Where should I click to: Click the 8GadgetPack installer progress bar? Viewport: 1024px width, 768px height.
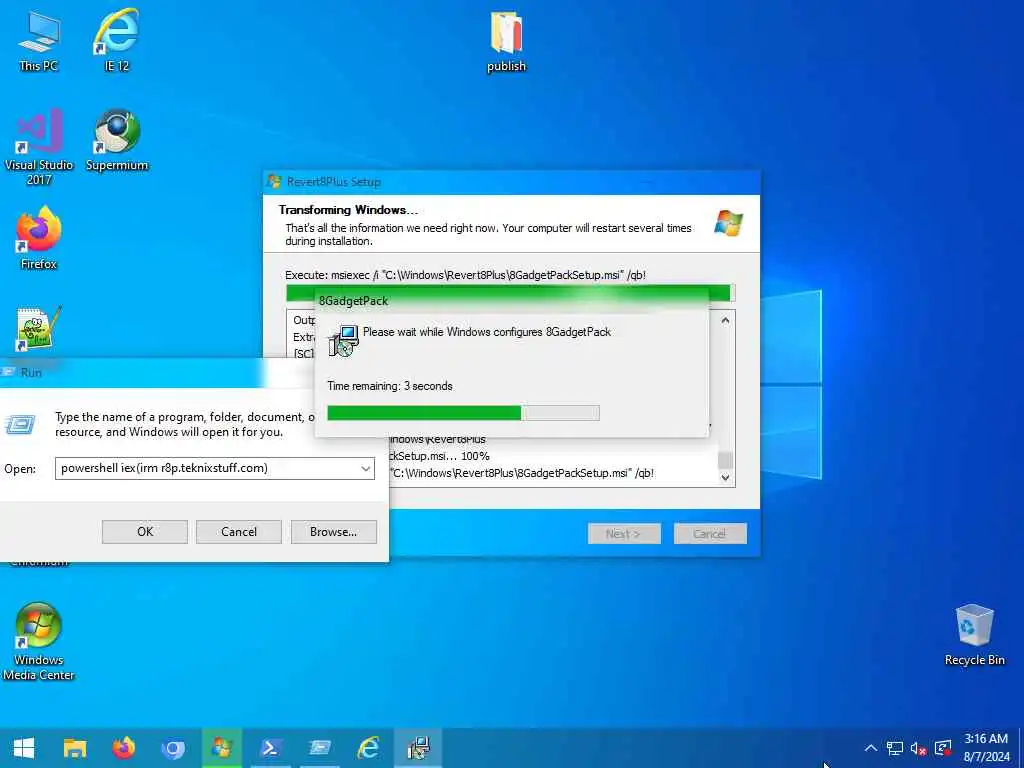[x=463, y=413]
